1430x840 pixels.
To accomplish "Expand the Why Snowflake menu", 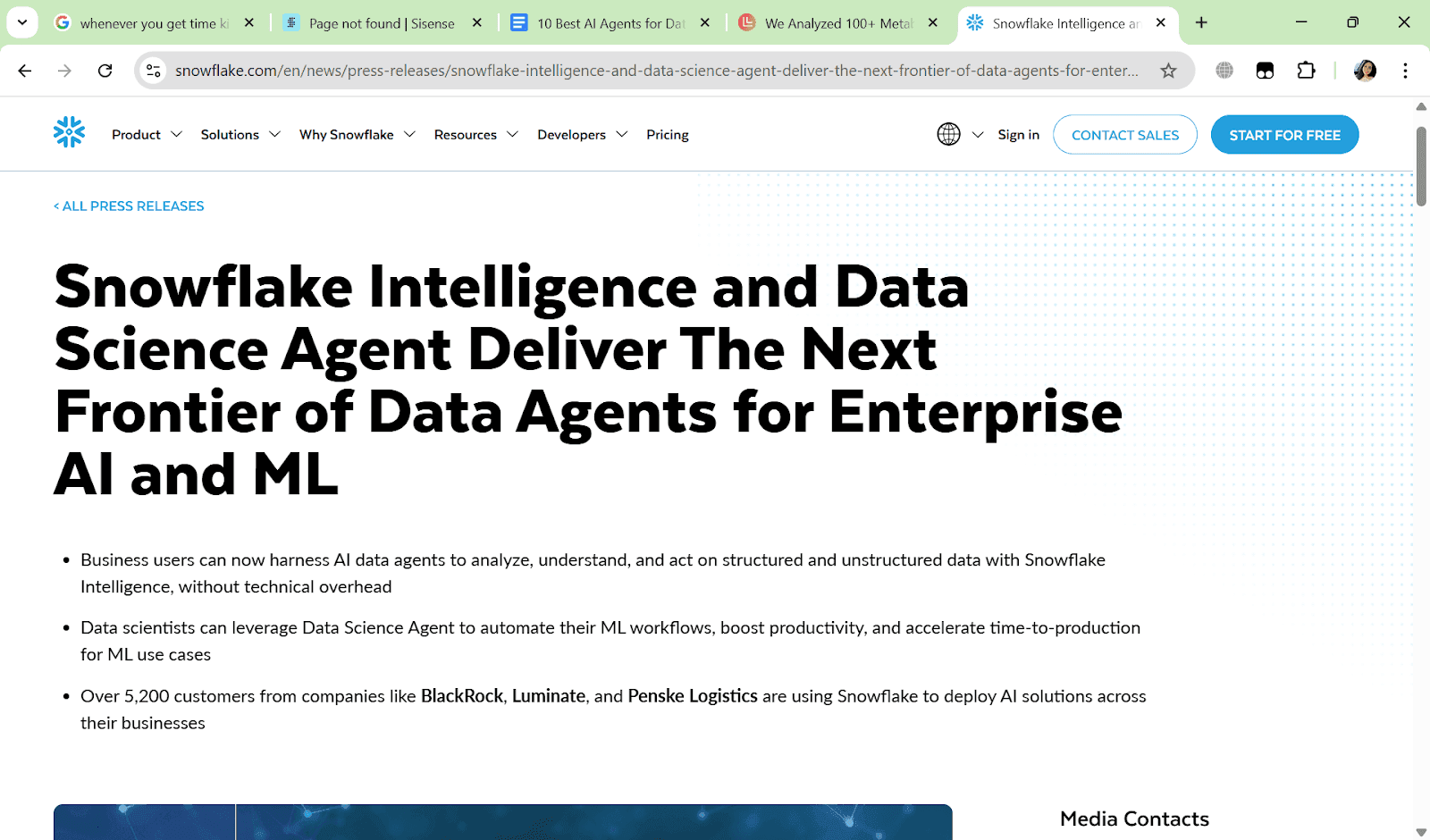I will coord(357,134).
